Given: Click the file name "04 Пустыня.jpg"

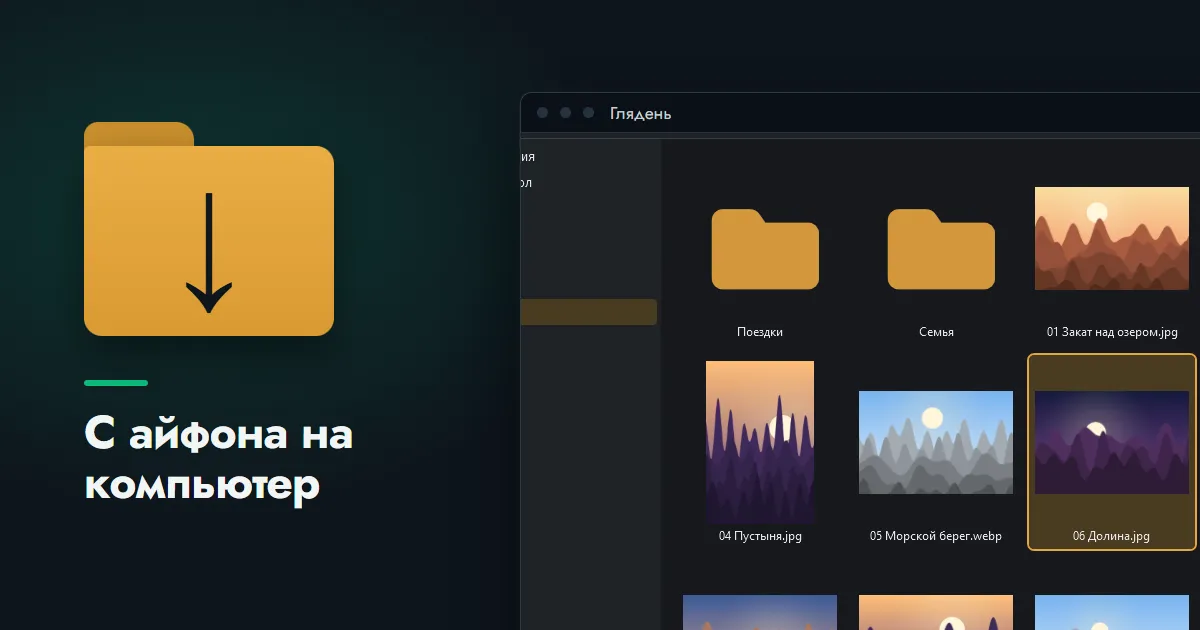Looking at the screenshot, I should (760, 536).
